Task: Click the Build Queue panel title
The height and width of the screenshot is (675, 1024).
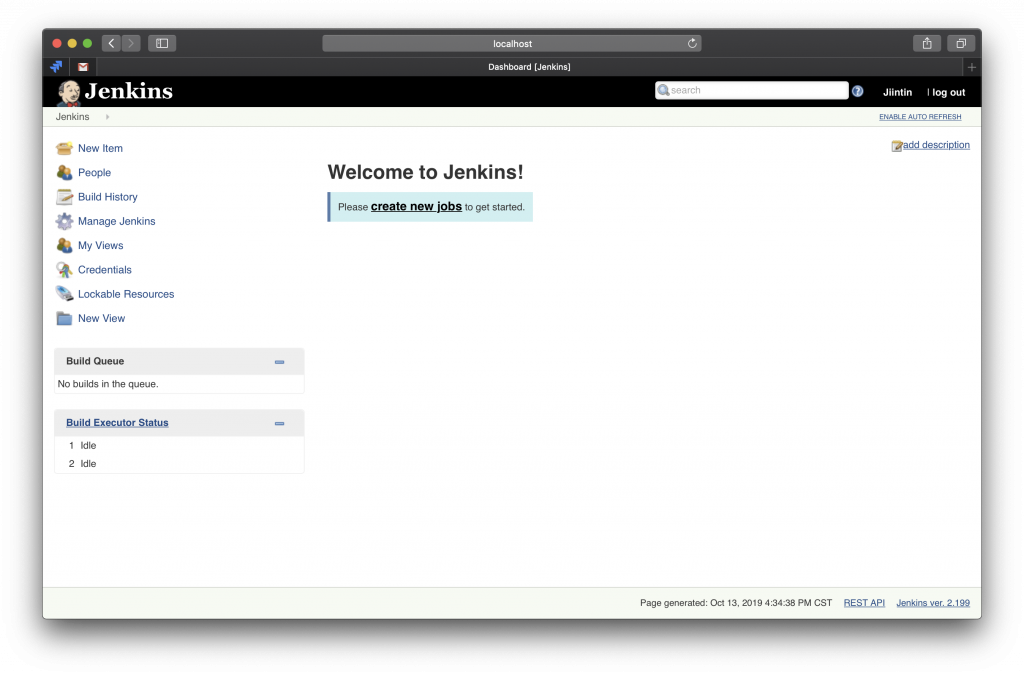Action: tap(95, 361)
